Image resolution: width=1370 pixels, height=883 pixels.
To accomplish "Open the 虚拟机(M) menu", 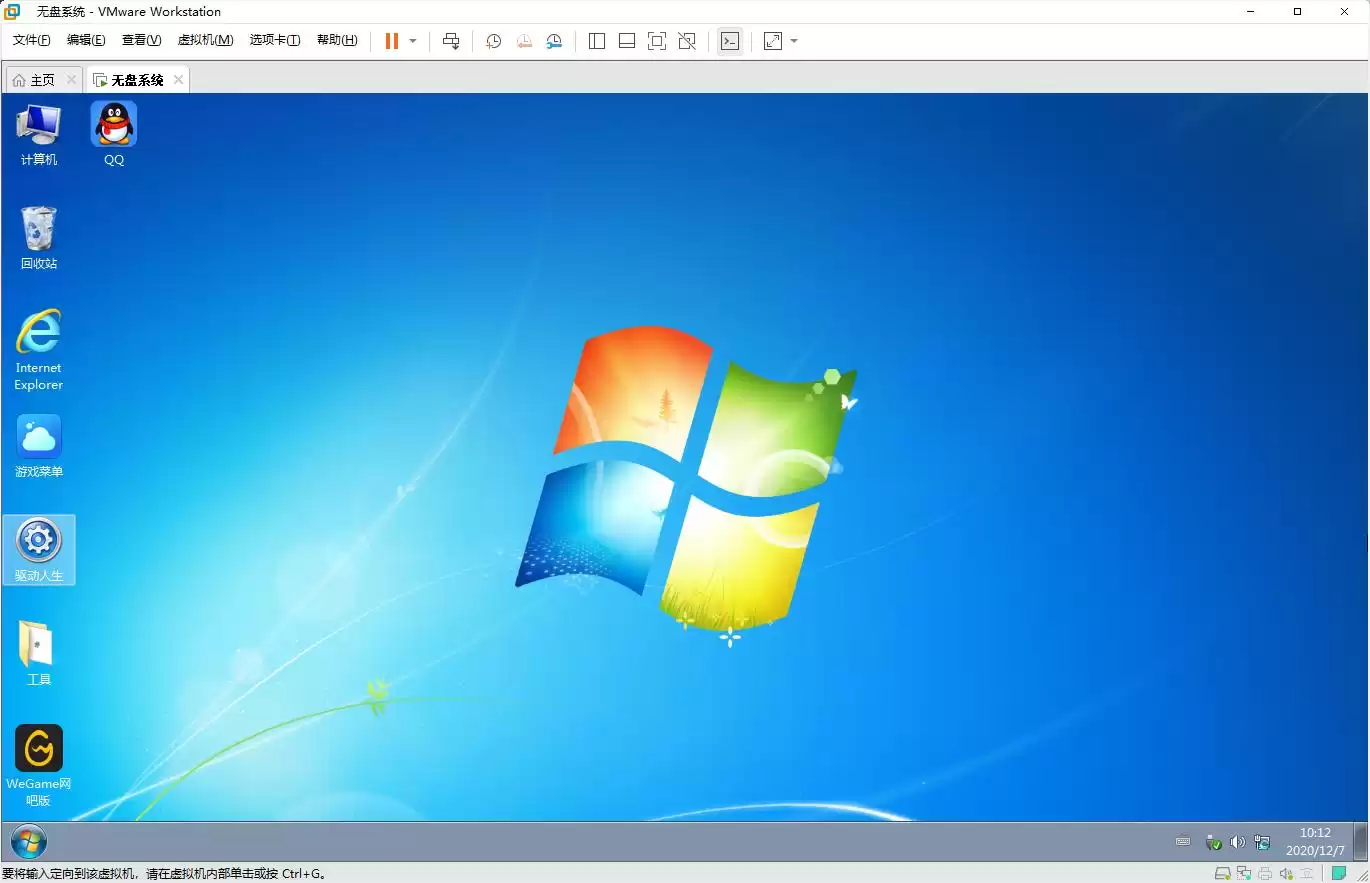I will 205,40.
